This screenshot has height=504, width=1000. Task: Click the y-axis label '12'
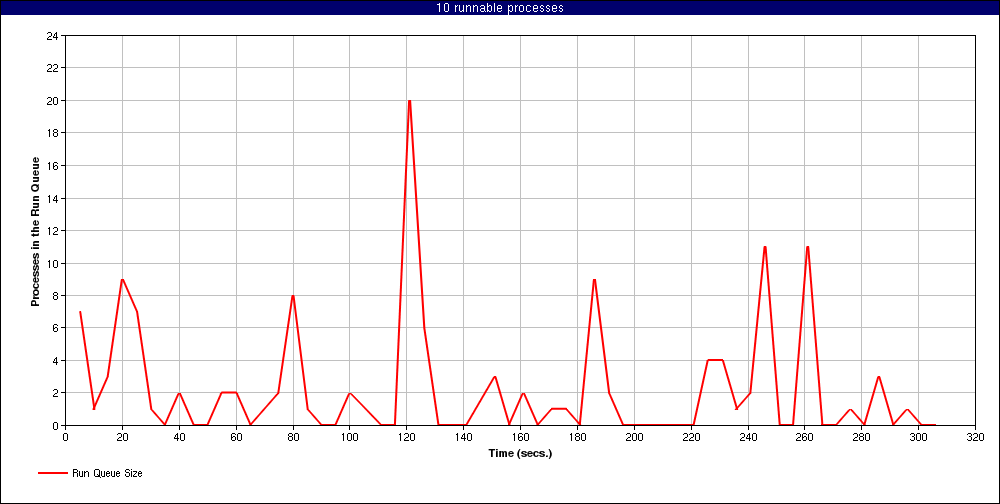(x=53, y=231)
